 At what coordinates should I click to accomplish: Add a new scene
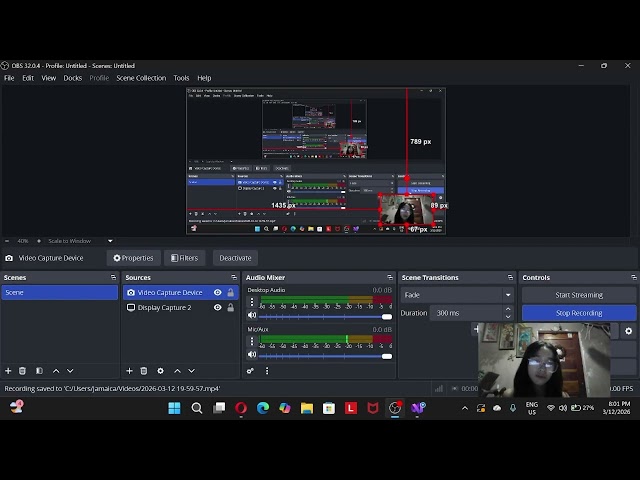[x=8, y=371]
